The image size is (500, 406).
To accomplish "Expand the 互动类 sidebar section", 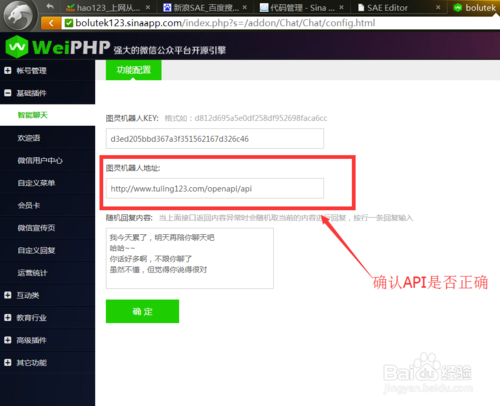I will pos(47,295).
